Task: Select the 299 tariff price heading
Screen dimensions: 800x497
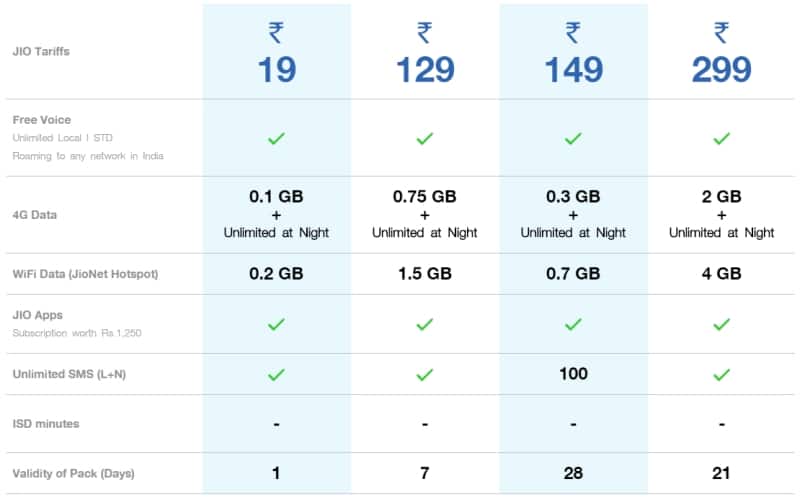Action: pyautogui.click(x=721, y=69)
